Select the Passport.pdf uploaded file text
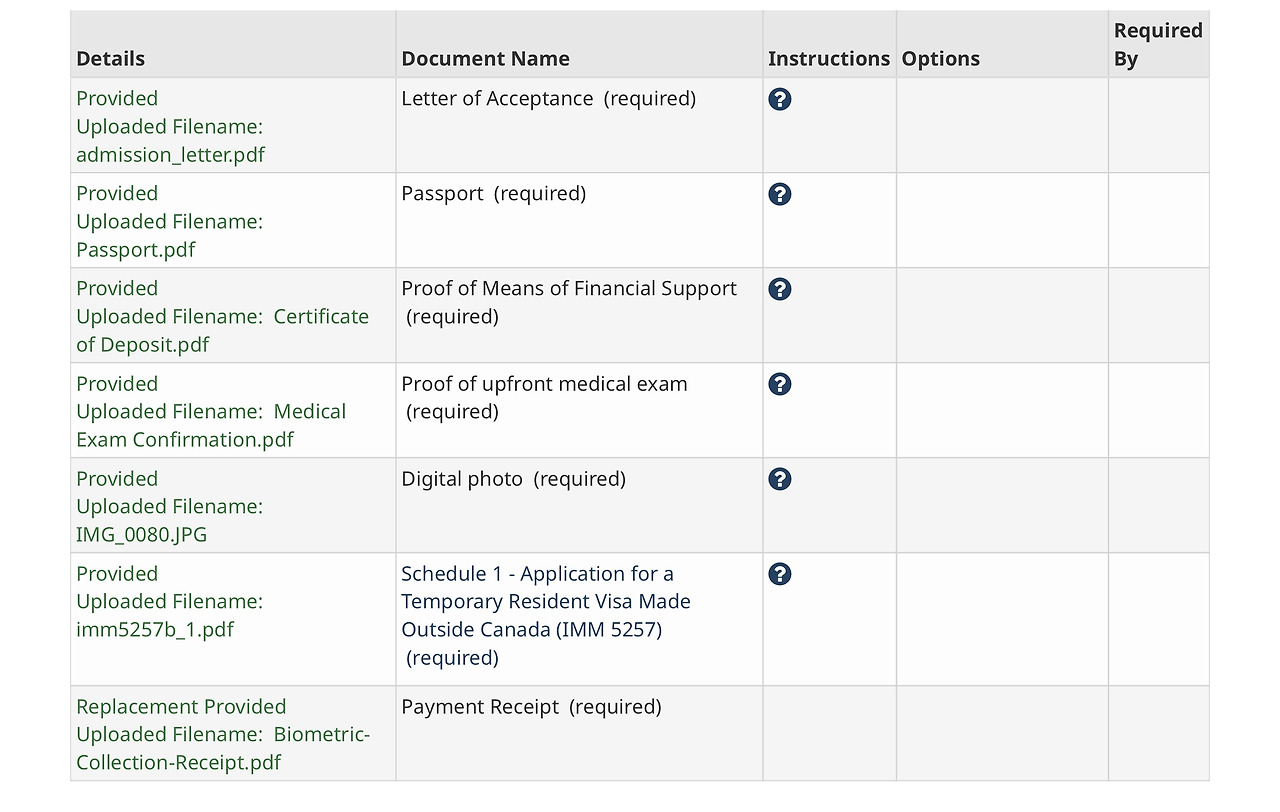Screen dimensions: 1280x812 136,250
